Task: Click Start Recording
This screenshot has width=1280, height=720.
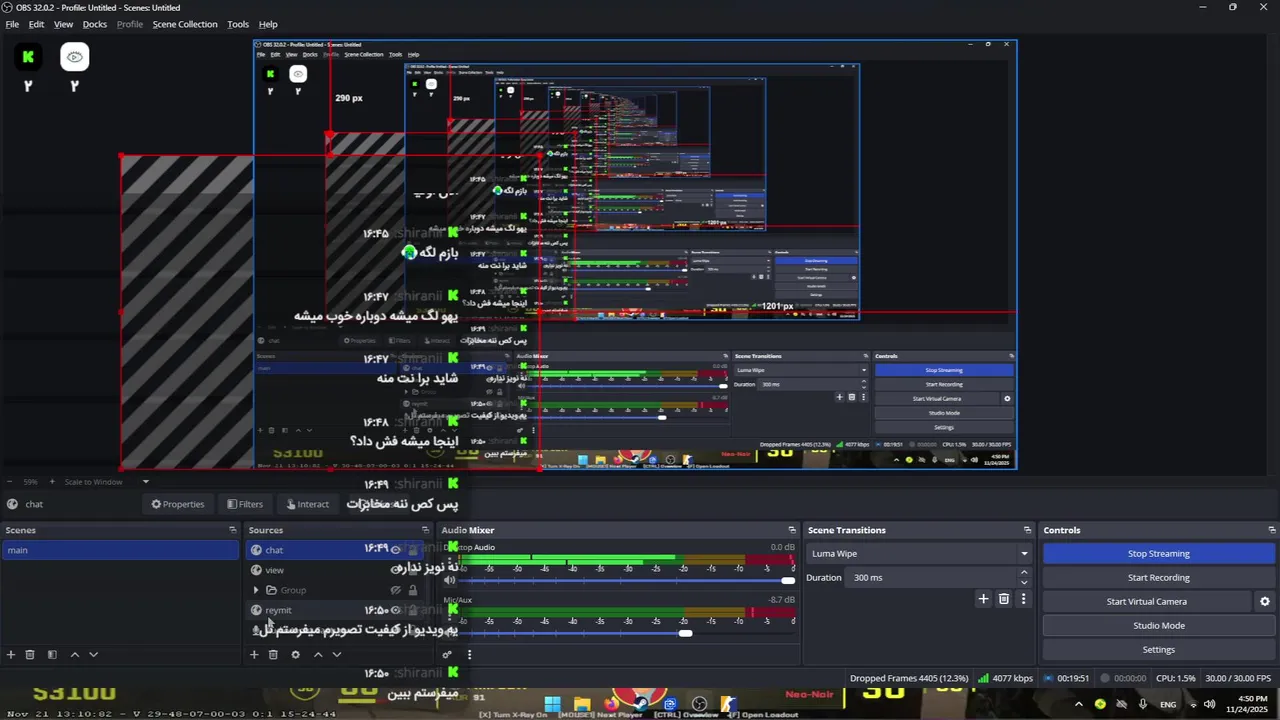Action: pyautogui.click(x=1159, y=577)
